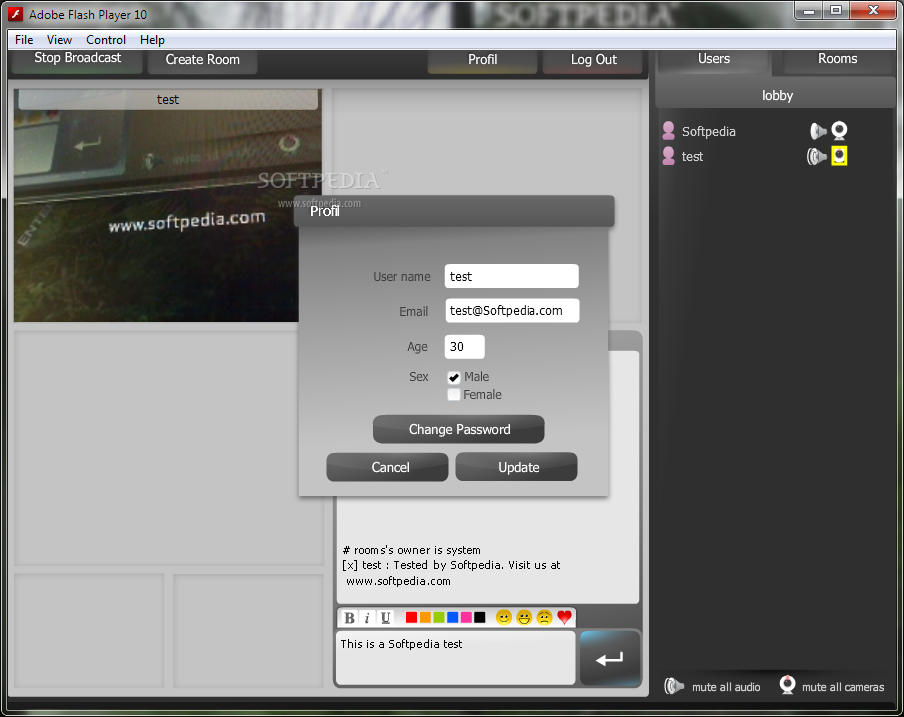Insert the smiley face emoticon
Image resolution: width=904 pixels, height=717 pixels.
(503, 618)
